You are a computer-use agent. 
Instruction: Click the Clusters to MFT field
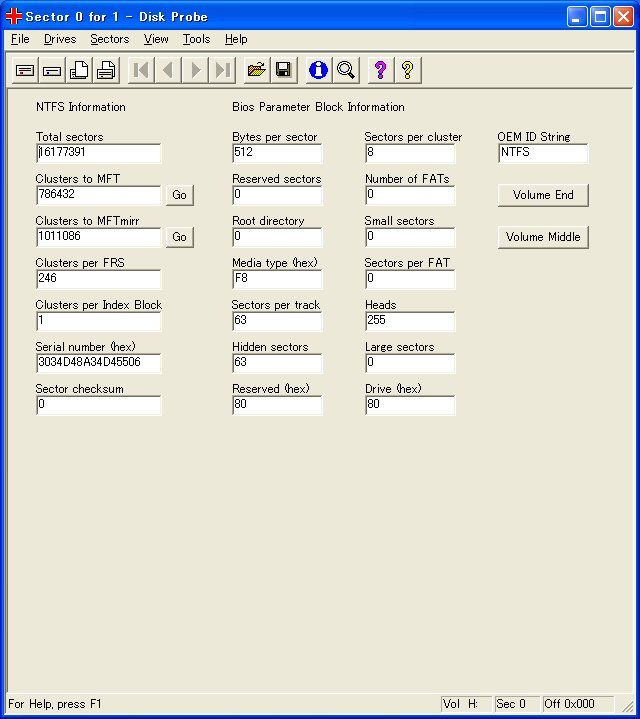point(99,195)
